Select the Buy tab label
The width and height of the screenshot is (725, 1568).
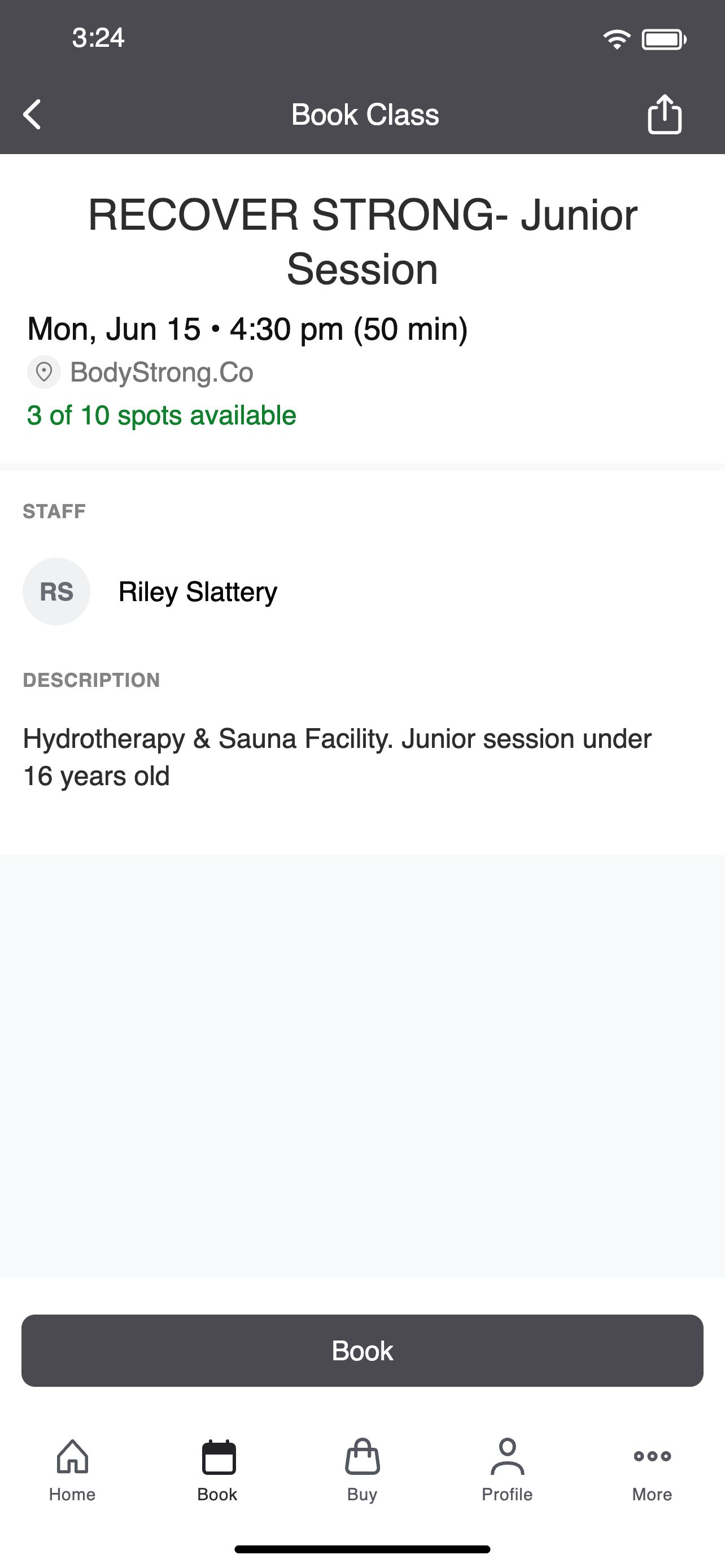(x=362, y=1495)
